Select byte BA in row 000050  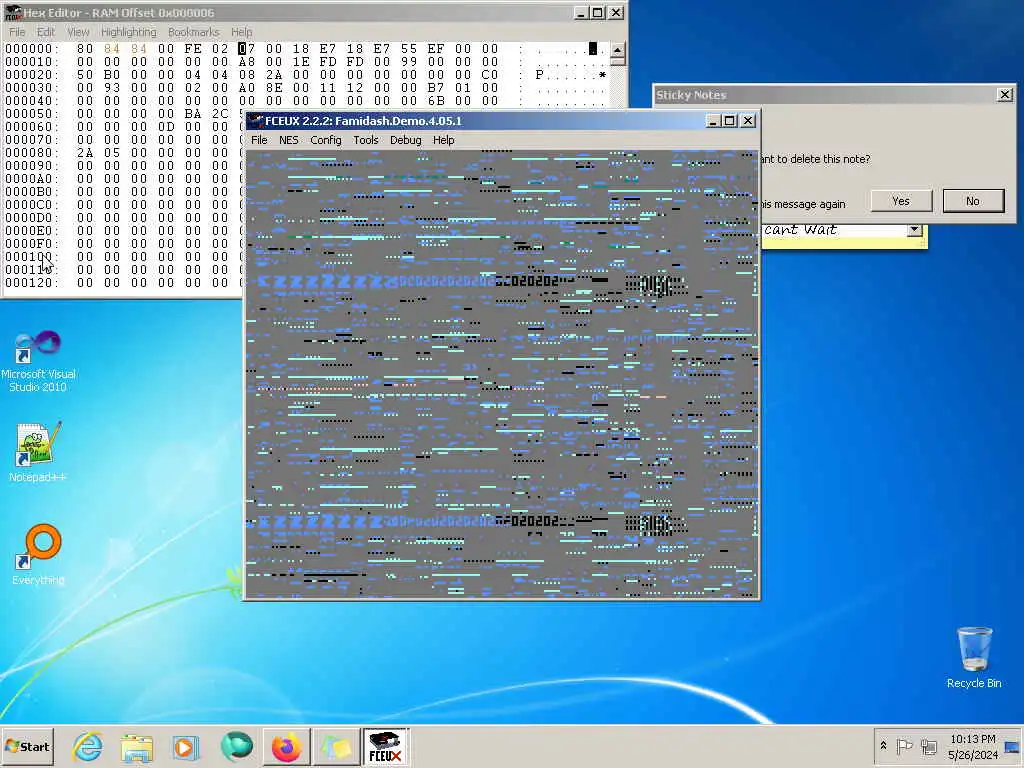click(193, 114)
